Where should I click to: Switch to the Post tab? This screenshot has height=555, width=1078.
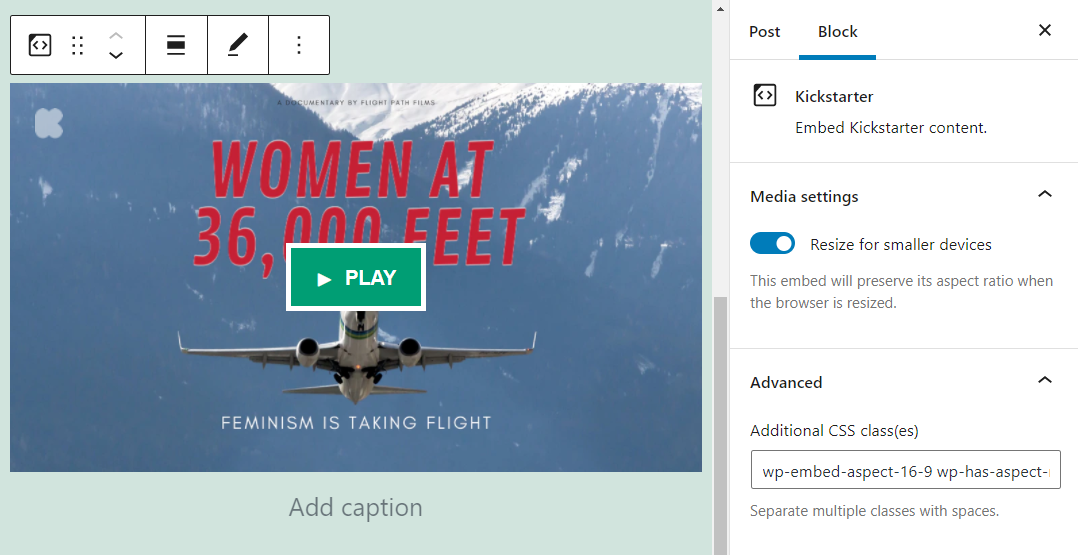(x=764, y=31)
